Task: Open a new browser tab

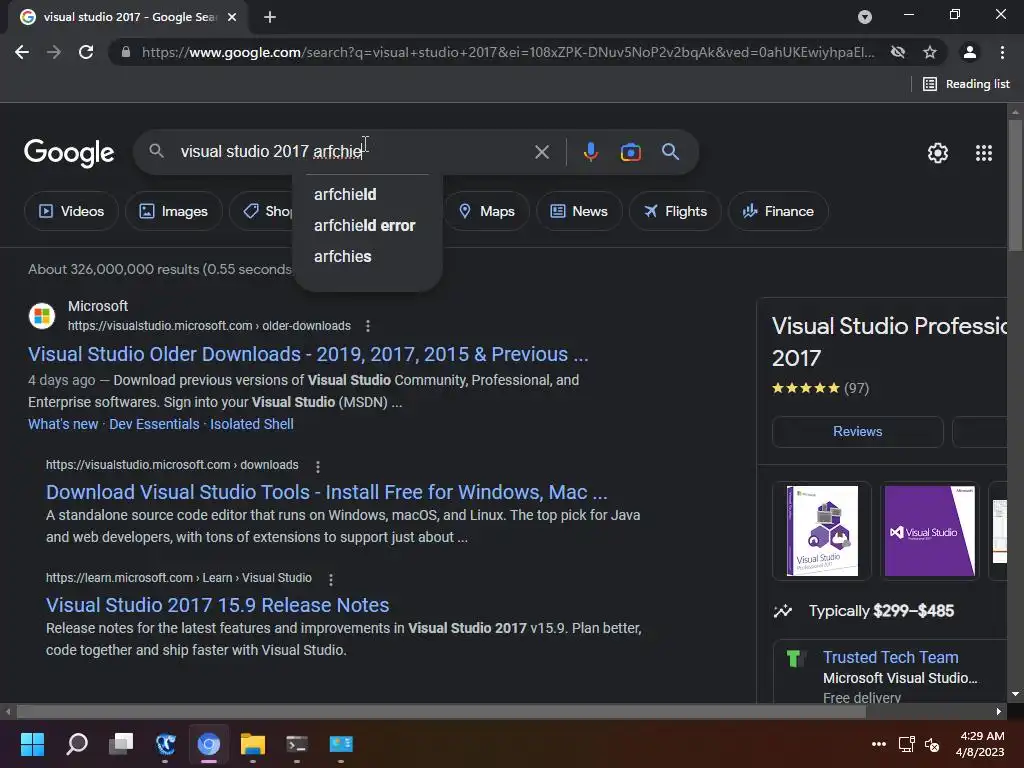Action: pyautogui.click(x=270, y=17)
